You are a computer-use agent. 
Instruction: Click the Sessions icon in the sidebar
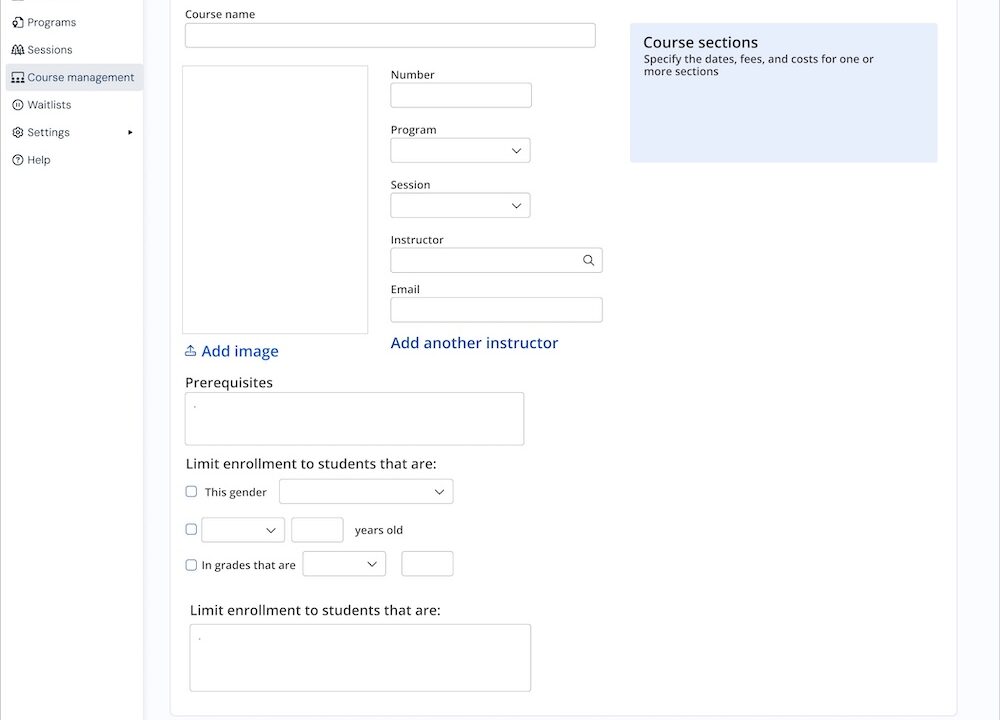[17, 49]
